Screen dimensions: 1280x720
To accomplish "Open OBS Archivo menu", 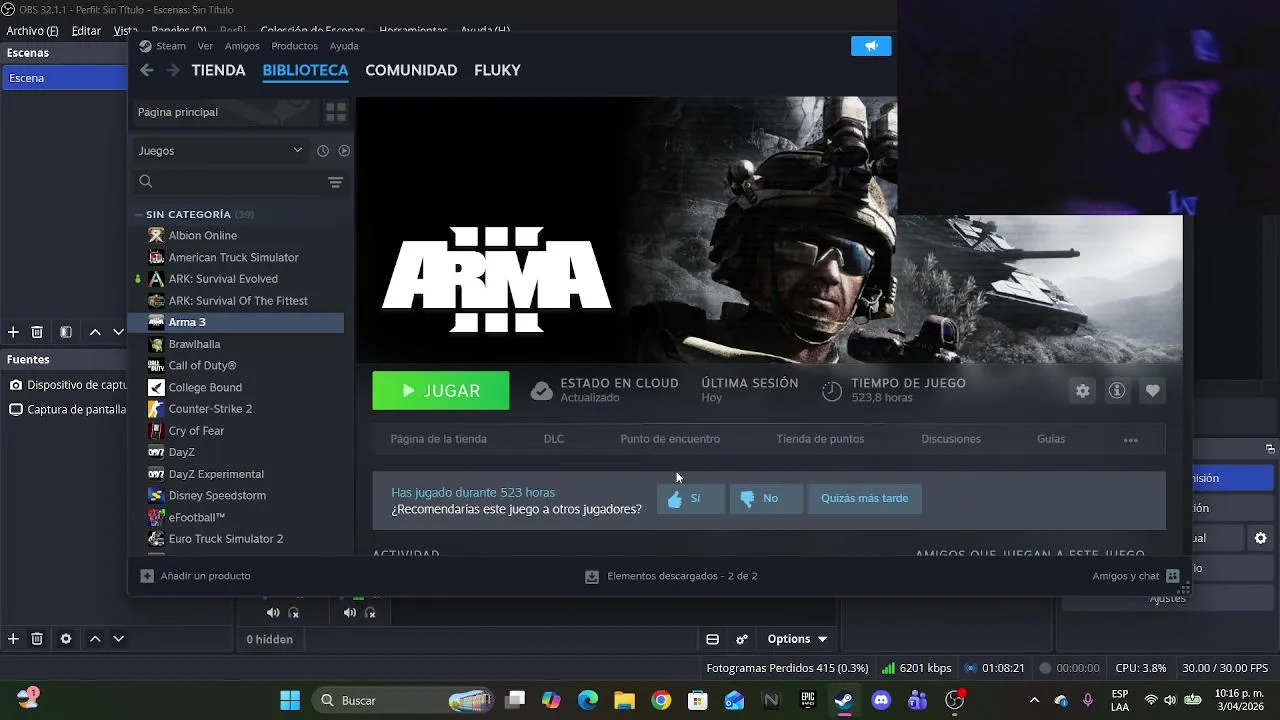I will (32, 31).
